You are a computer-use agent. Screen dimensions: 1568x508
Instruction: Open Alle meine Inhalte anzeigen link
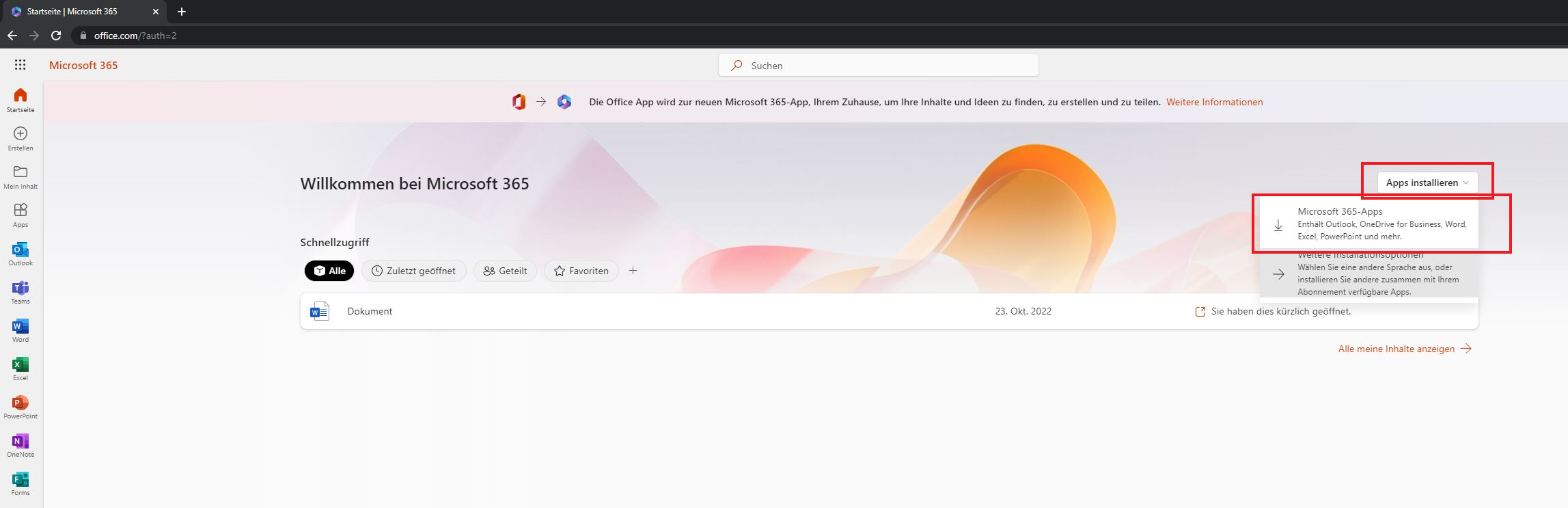(x=1405, y=349)
